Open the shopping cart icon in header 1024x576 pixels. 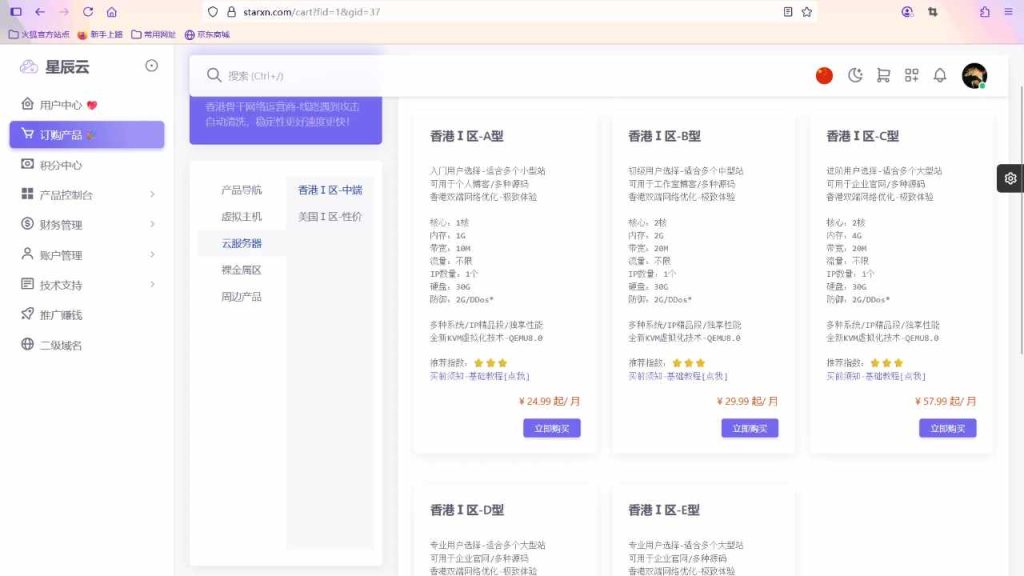click(883, 75)
